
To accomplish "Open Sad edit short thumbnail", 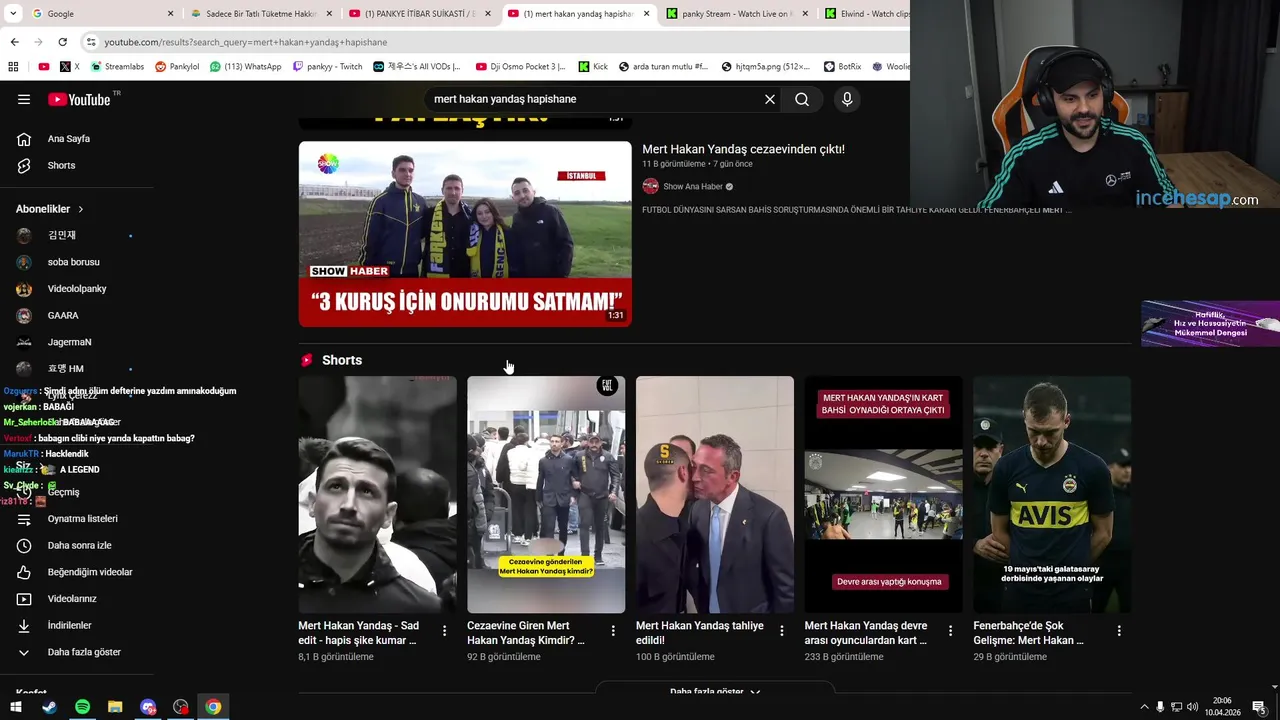I will (x=377, y=494).
